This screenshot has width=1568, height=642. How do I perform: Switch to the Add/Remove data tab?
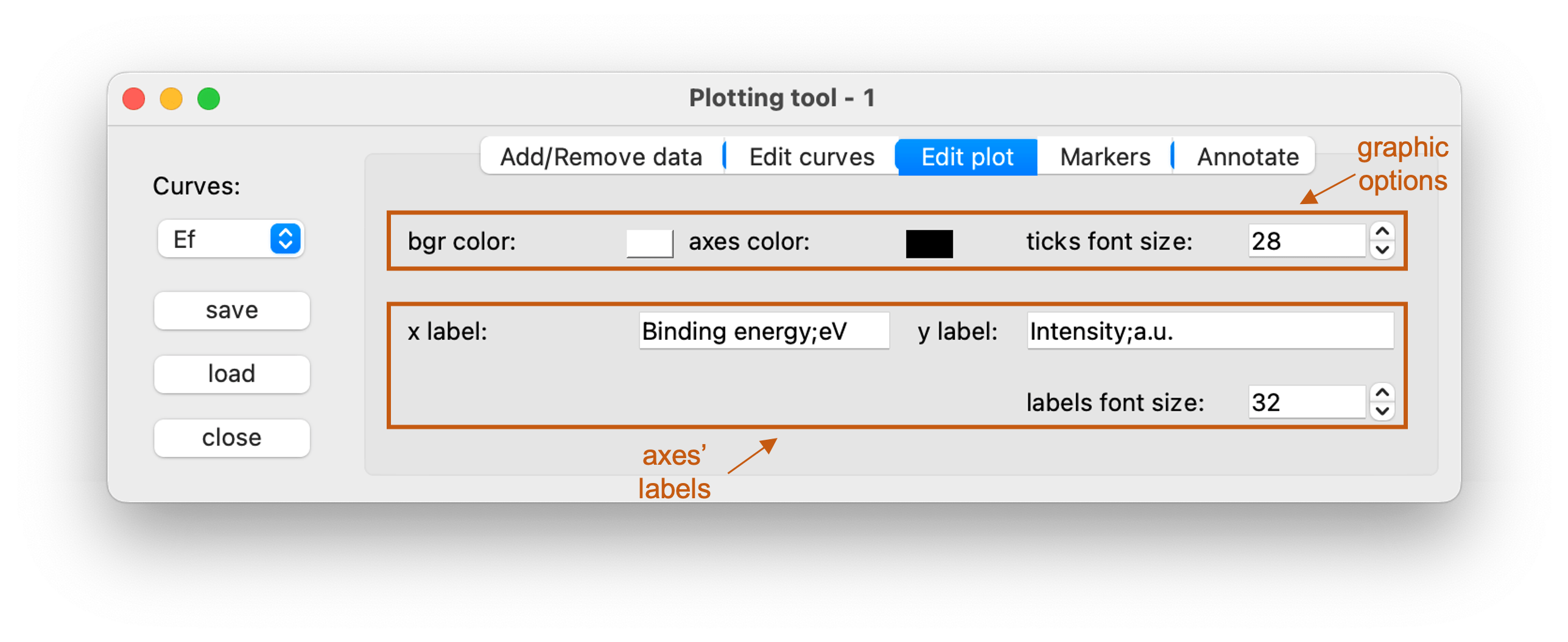(x=601, y=157)
